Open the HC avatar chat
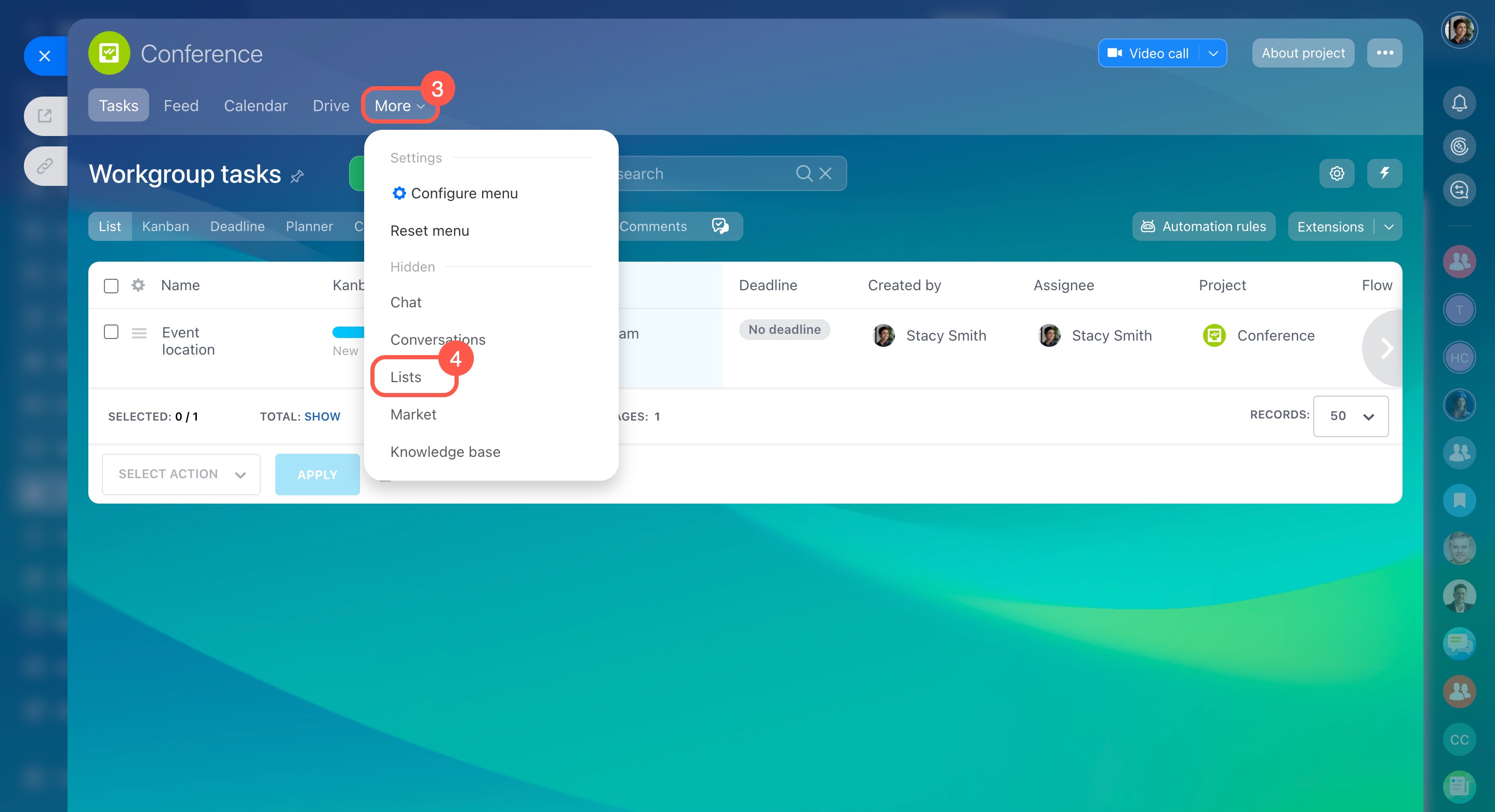This screenshot has width=1495, height=812. (1459, 357)
